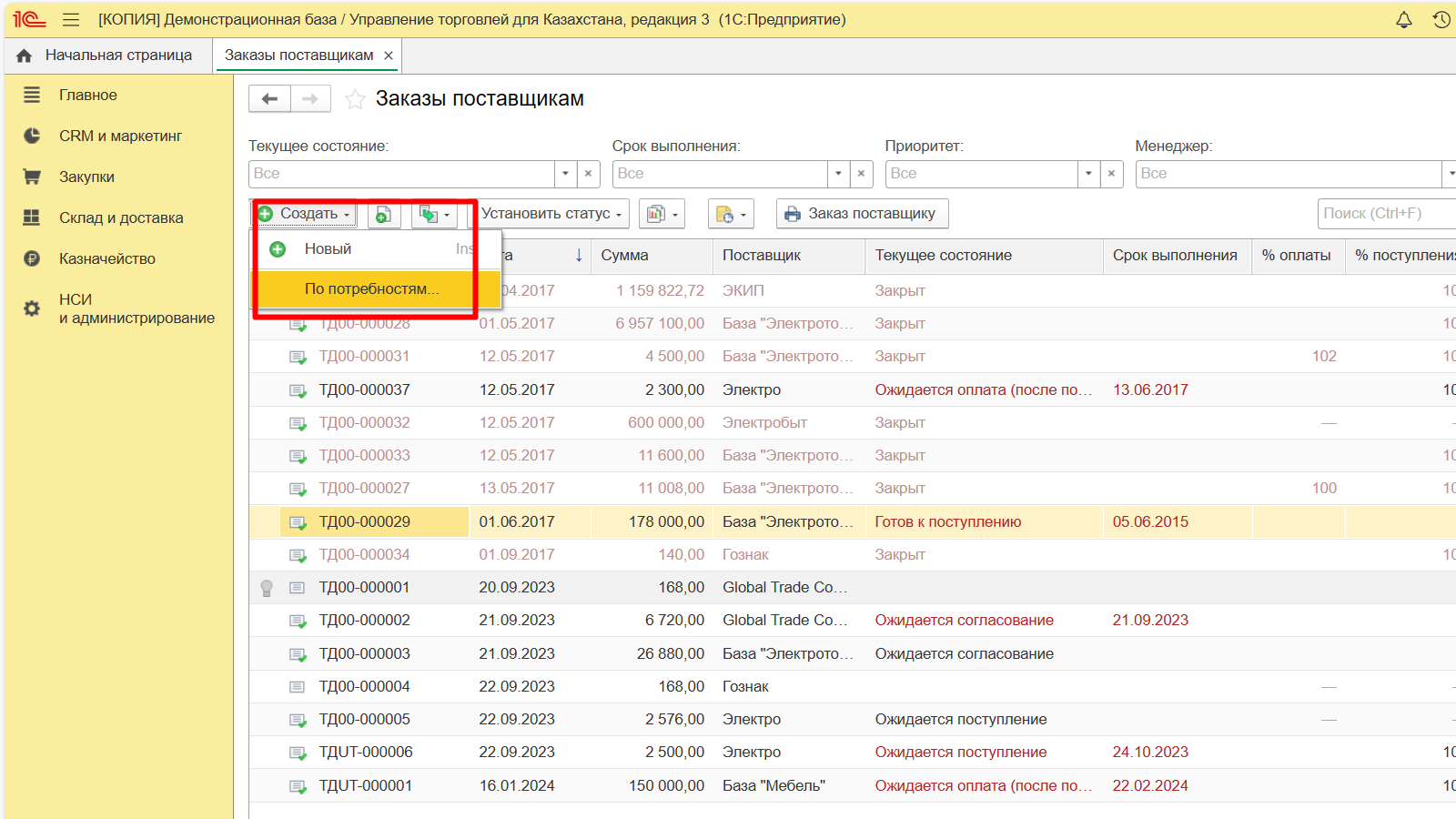Image resolution: width=1456 pixels, height=819 pixels.
Task: Expand the Срок выполнения filter dropdown
Action: coord(838,173)
